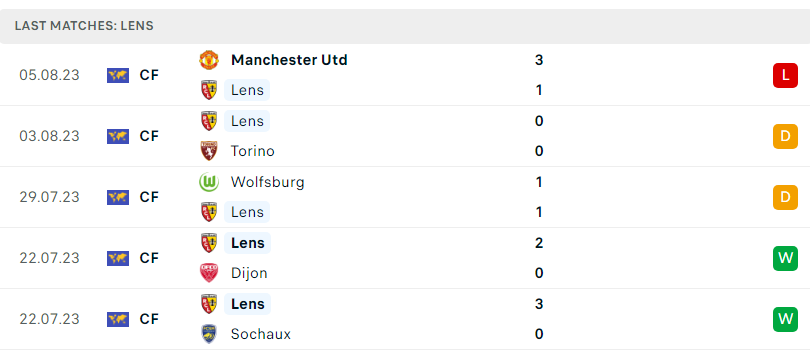Screen dimensions: 810x361
Task: Click the Dijon club crest
Action: [209, 273]
